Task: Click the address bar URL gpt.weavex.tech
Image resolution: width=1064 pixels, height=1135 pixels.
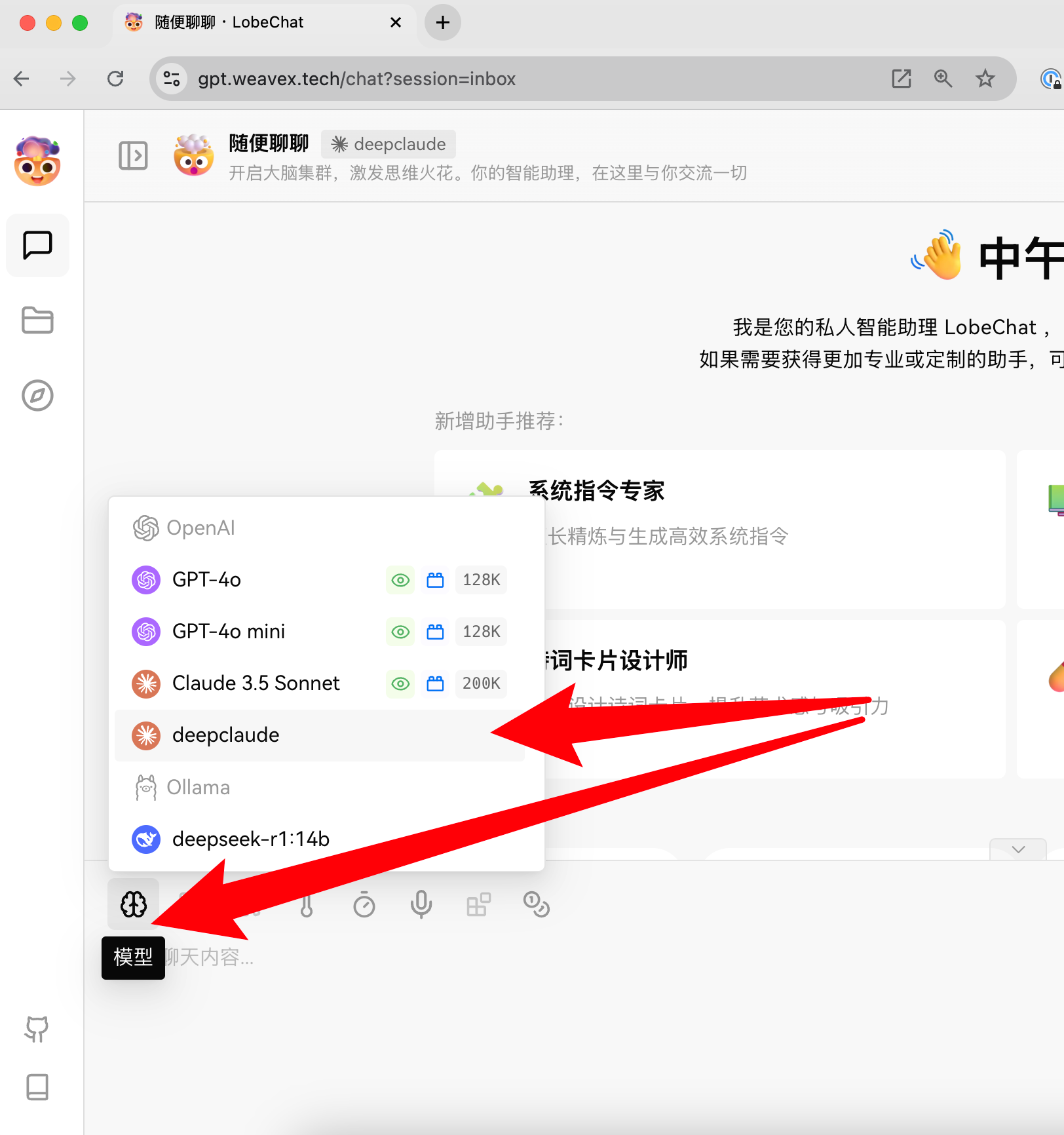Action: tap(357, 79)
